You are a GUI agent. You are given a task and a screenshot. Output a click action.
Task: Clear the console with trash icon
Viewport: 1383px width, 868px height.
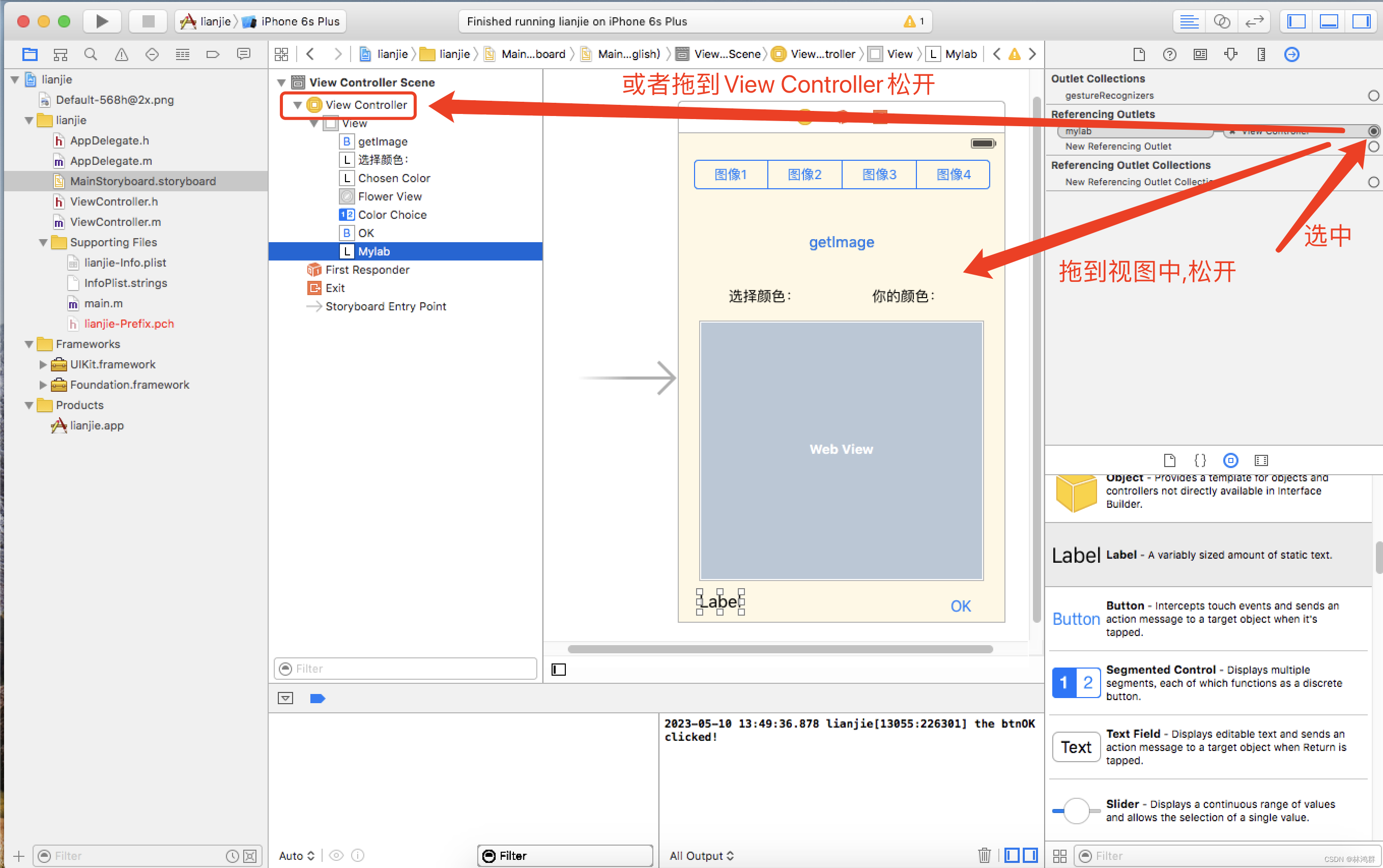click(x=984, y=855)
